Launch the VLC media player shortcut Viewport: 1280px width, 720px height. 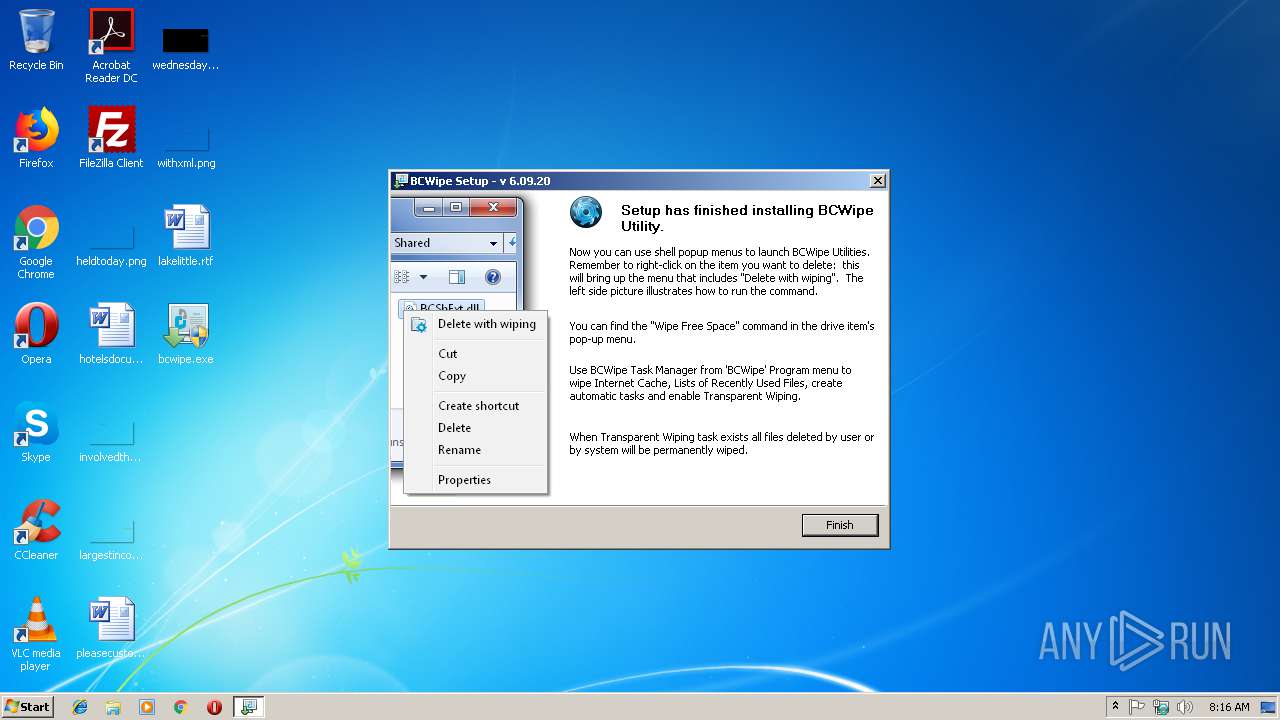tap(36, 634)
